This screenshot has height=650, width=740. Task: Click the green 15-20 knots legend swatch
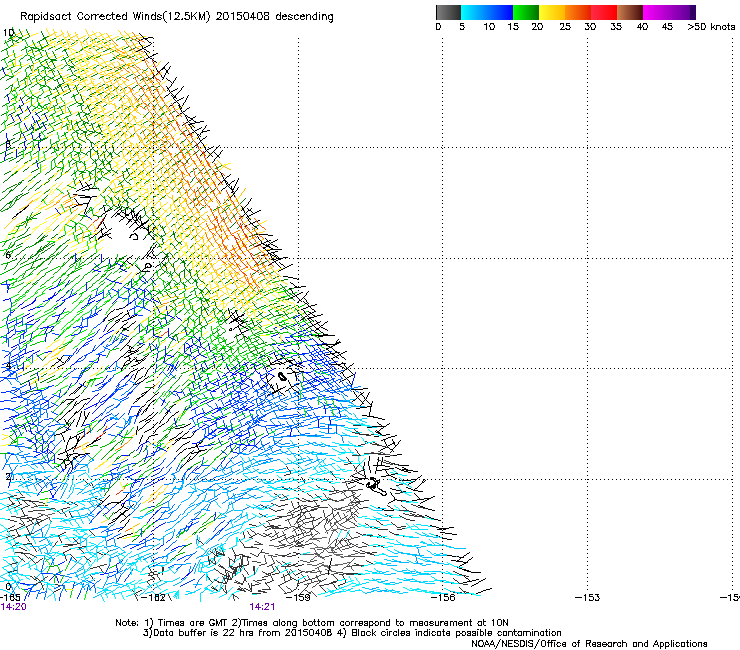526,12
